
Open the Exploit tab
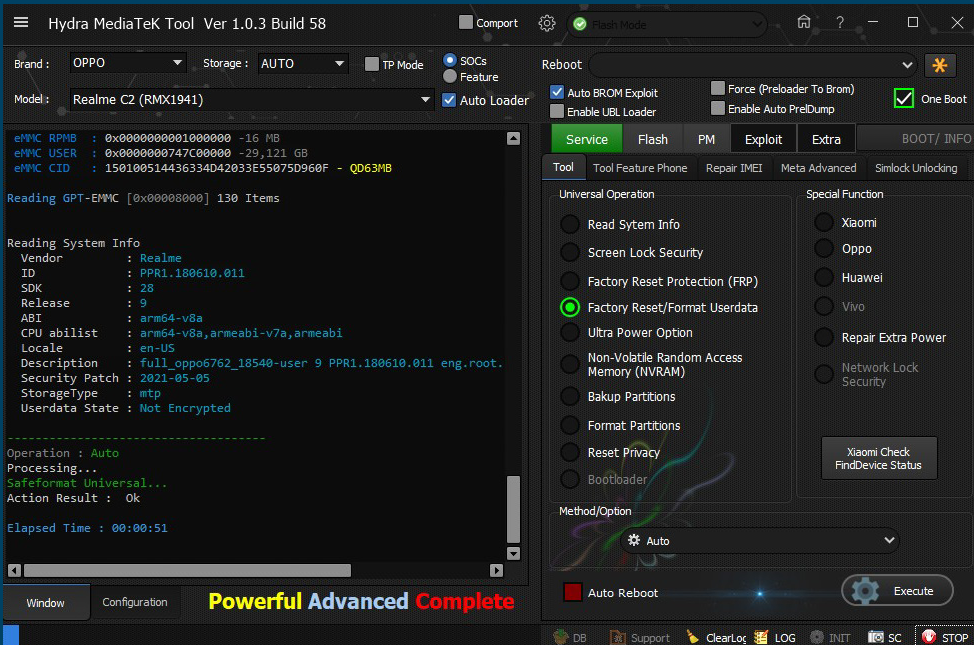[x=763, y=139]
